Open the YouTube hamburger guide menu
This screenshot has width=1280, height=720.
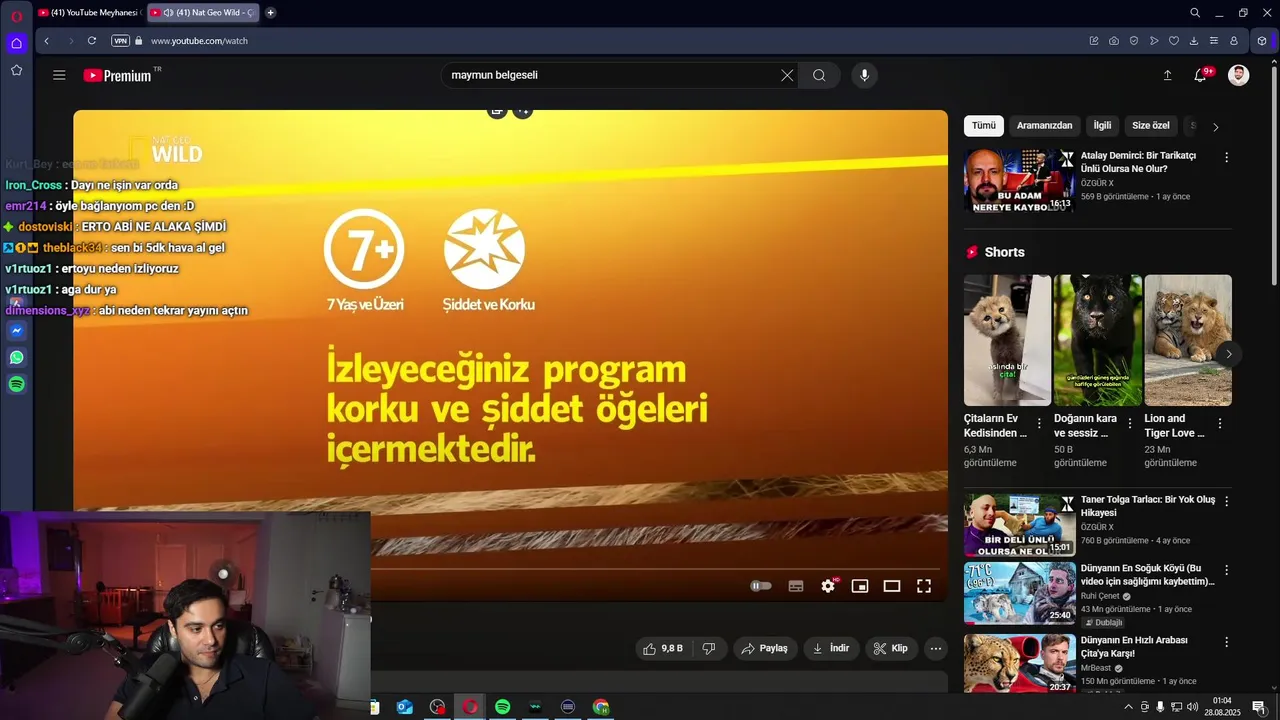tap(59, 75)
